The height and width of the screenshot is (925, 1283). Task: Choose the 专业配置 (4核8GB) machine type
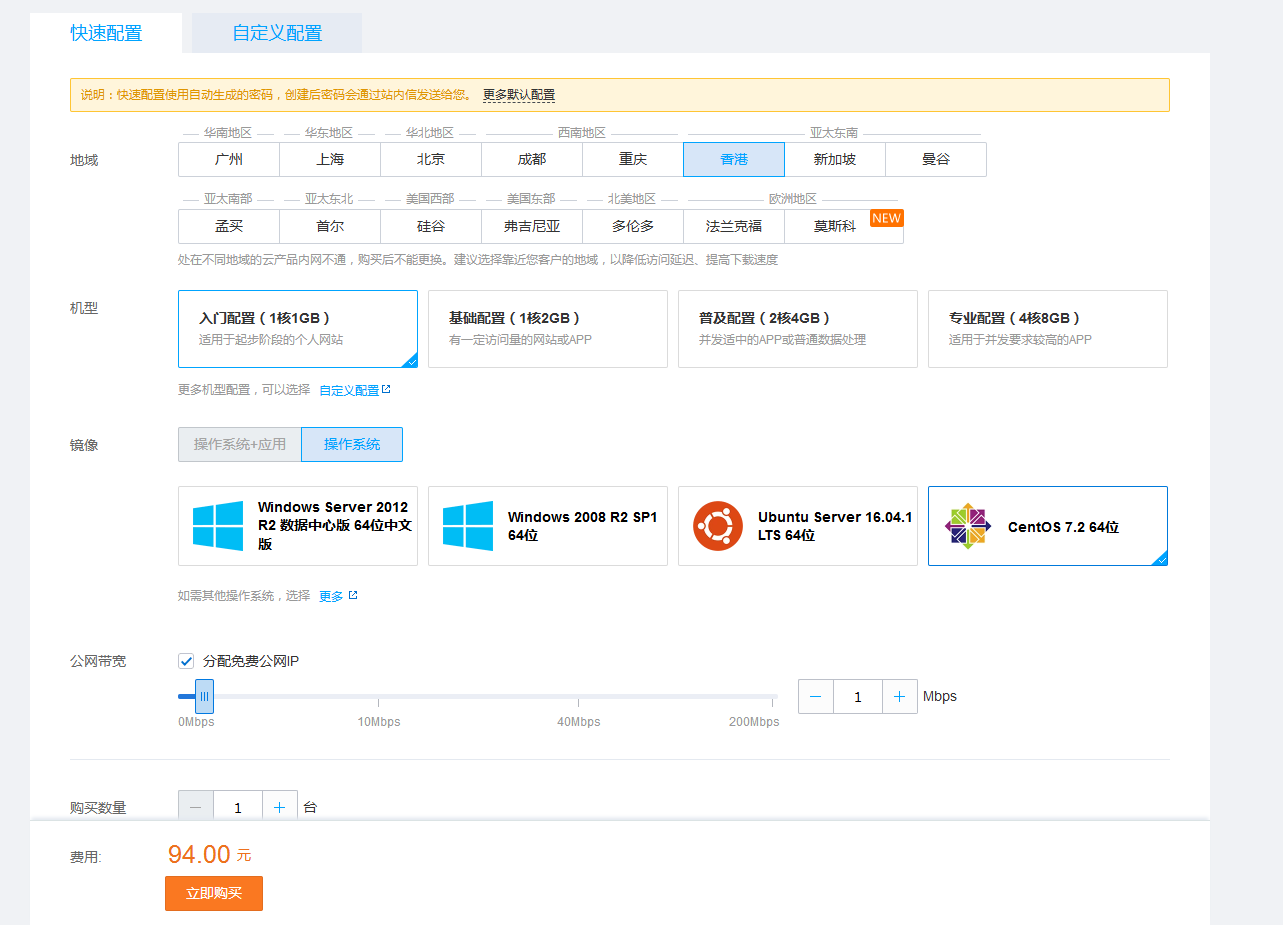(1047, 329)
